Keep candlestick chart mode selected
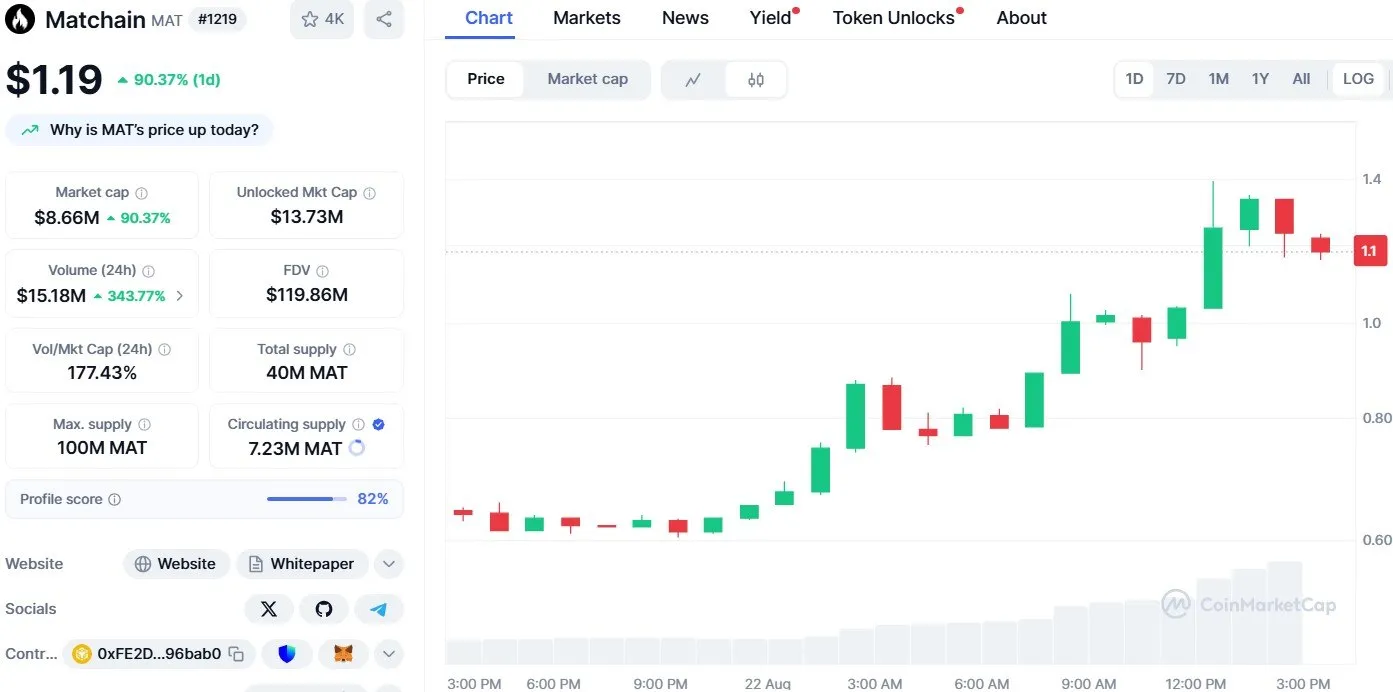 pos(755,79)
